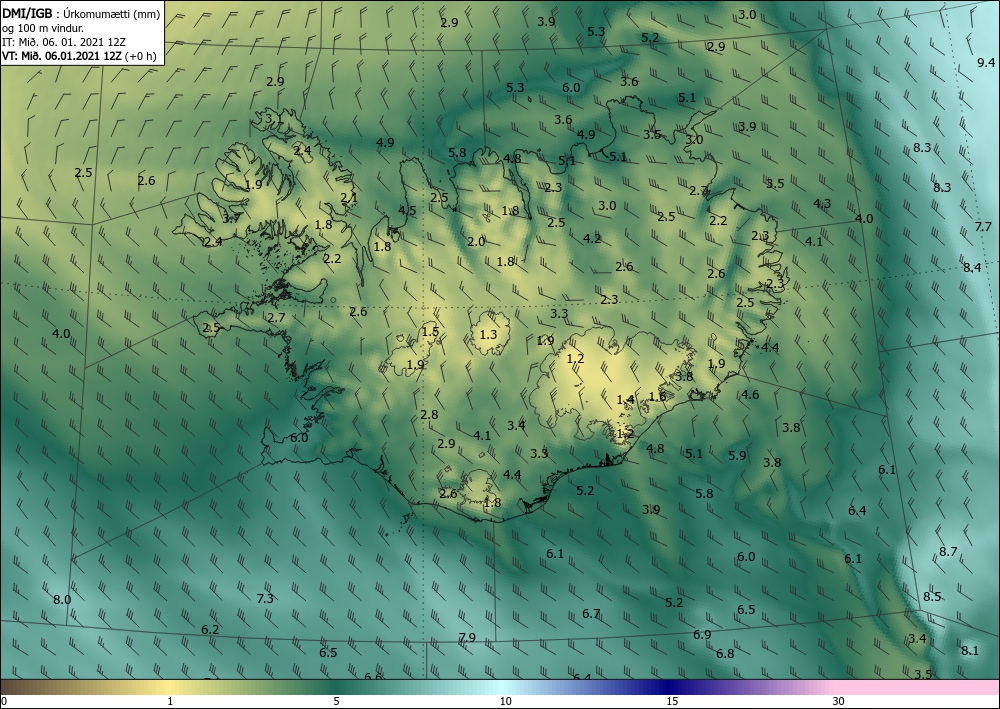The height and width of the screenshot is (709, 1000).
Task: Click the precipitable water color scale bar
Action: point(500,687)
